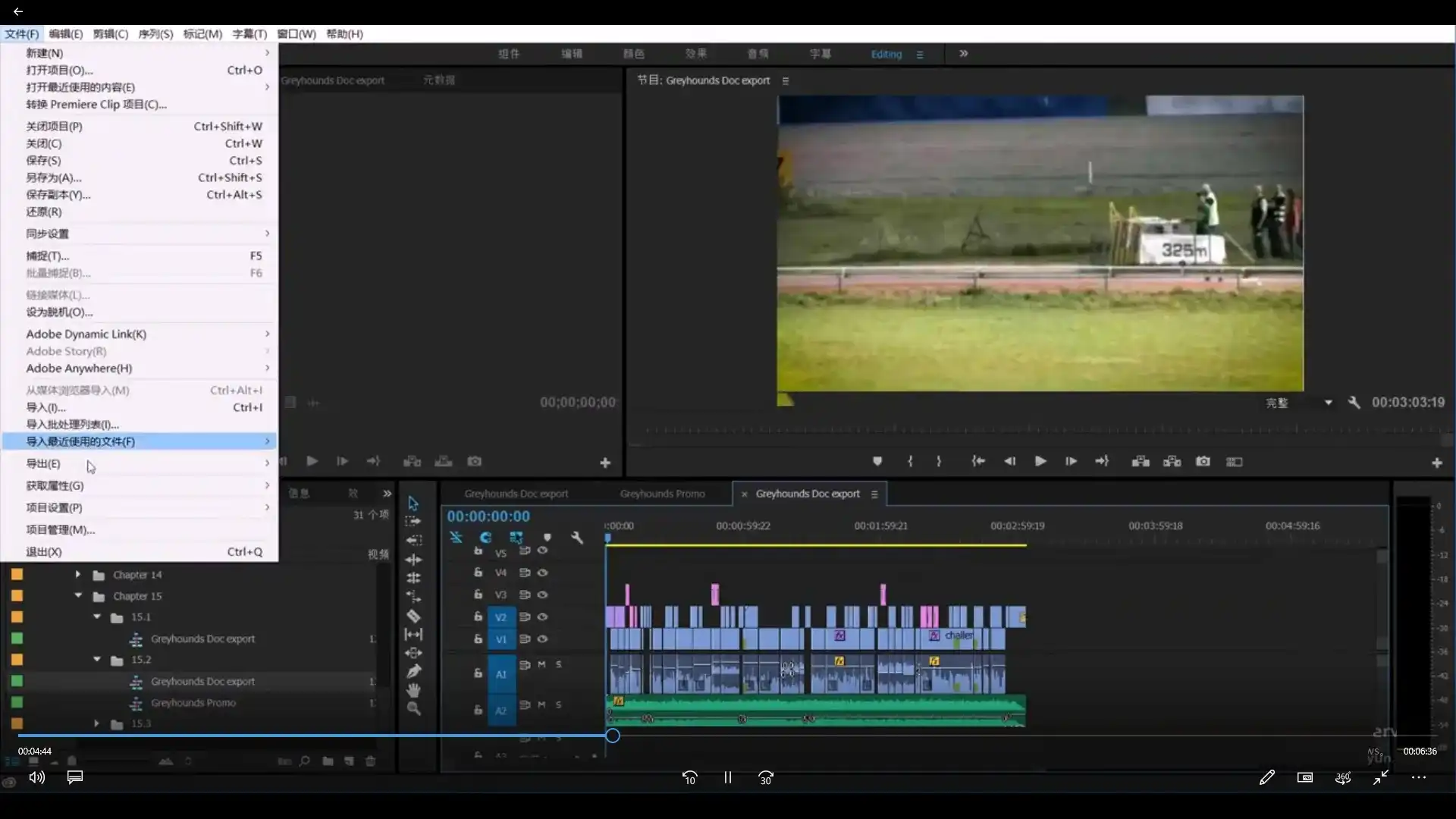This screenshot has width=1456, height=819.
Task: Select the Hand tool
Action: tap(414, 690)
